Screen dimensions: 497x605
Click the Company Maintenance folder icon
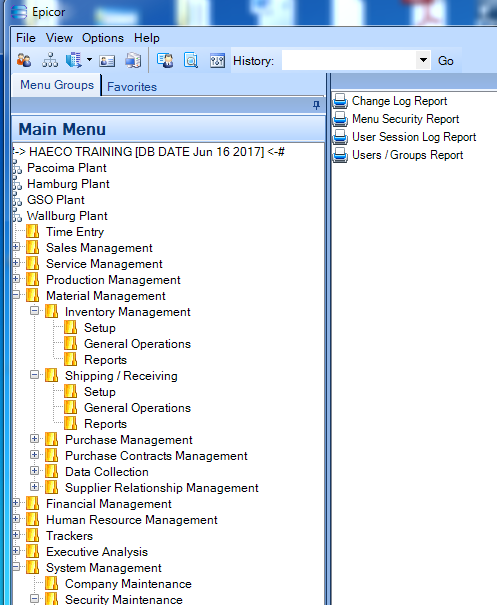[51, 583]
